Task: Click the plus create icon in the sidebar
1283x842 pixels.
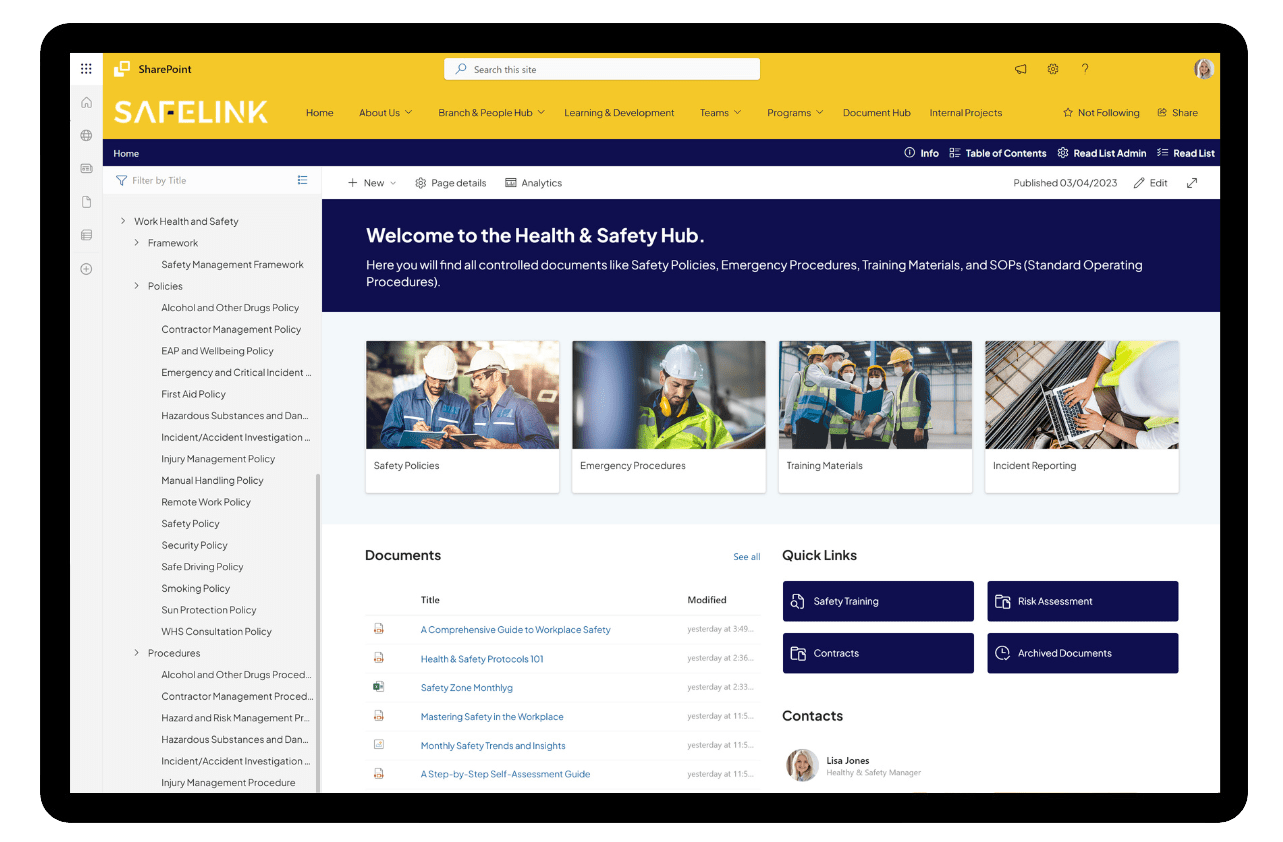Action: click(x=86, y=268)
